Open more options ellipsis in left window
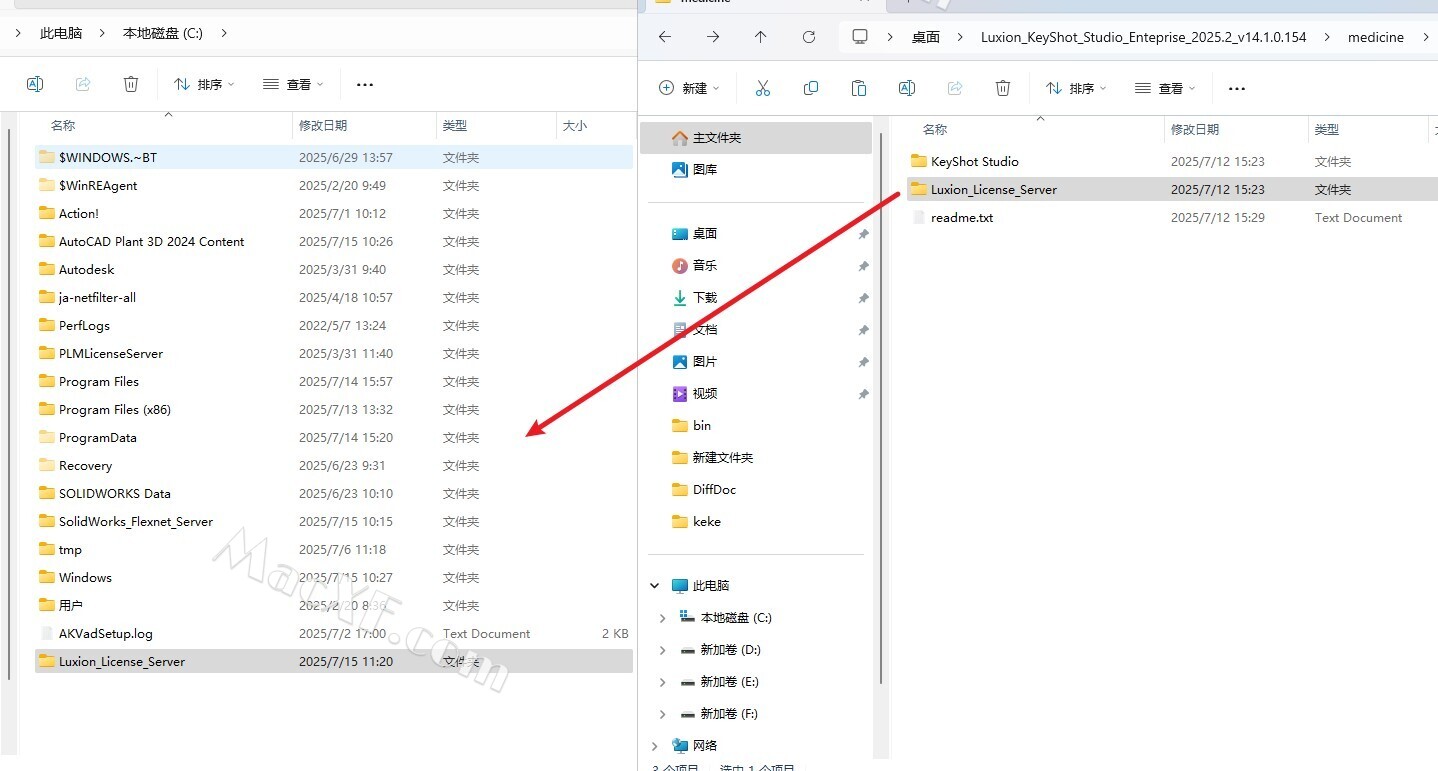This screenshot has width=1438, height=771. (365, 85)
